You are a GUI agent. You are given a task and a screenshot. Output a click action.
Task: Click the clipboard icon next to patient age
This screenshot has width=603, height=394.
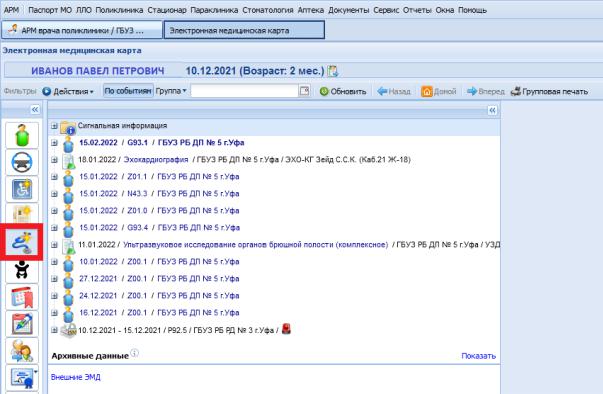coord(333,71)
